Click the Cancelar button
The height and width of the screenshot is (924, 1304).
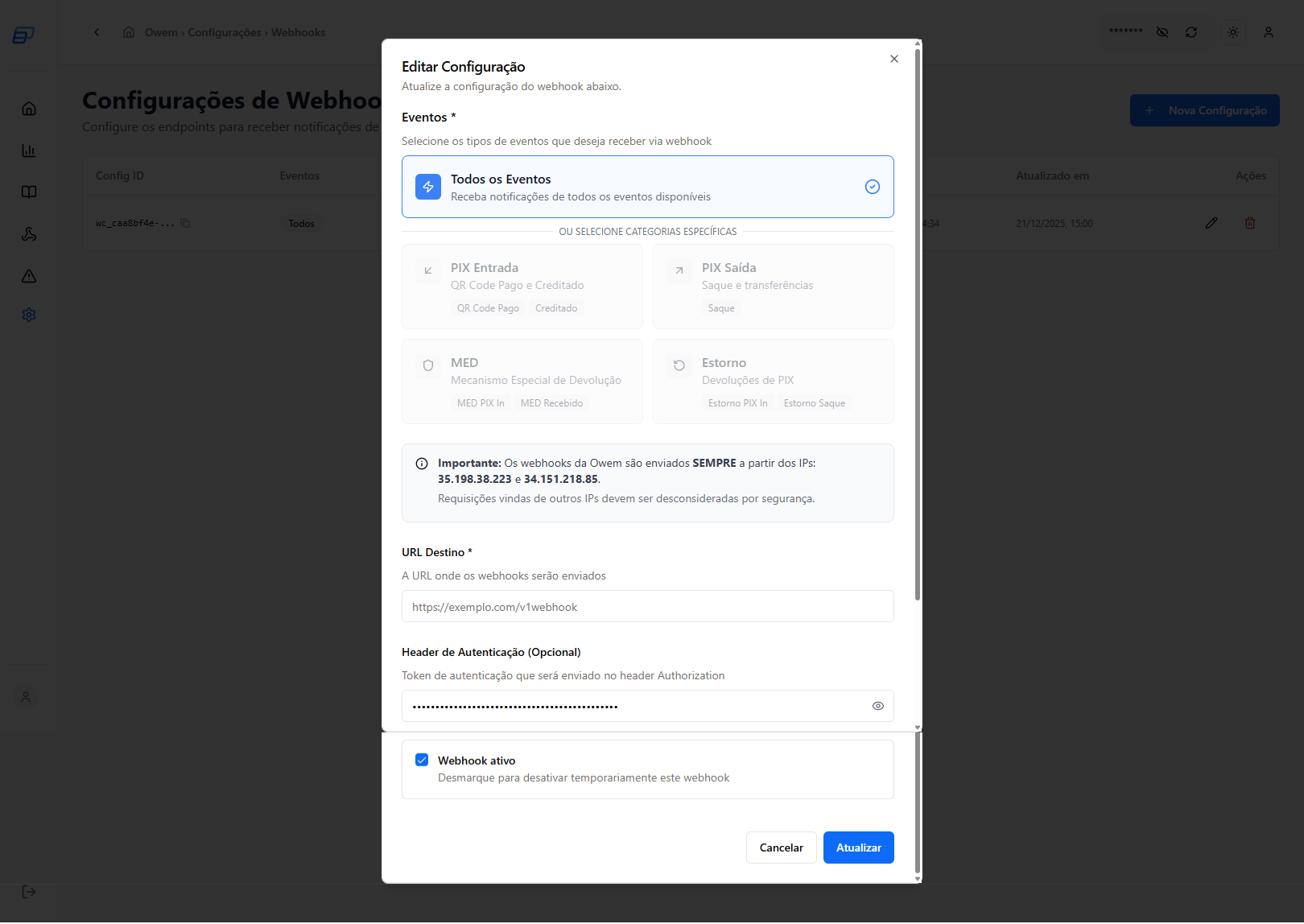coord(780,847)
